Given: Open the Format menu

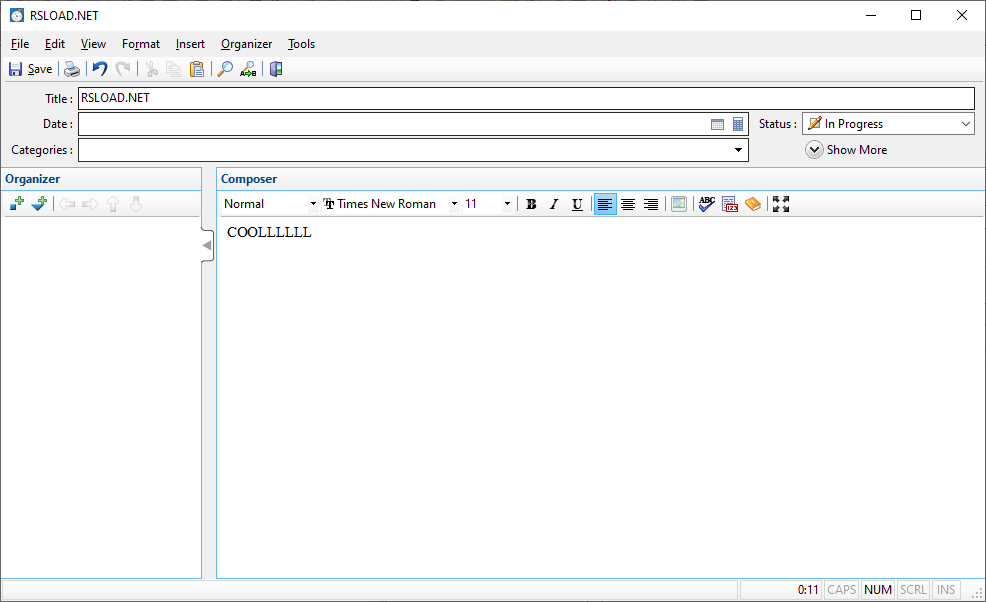Looking at the screenshot, I should pos(141,44).
